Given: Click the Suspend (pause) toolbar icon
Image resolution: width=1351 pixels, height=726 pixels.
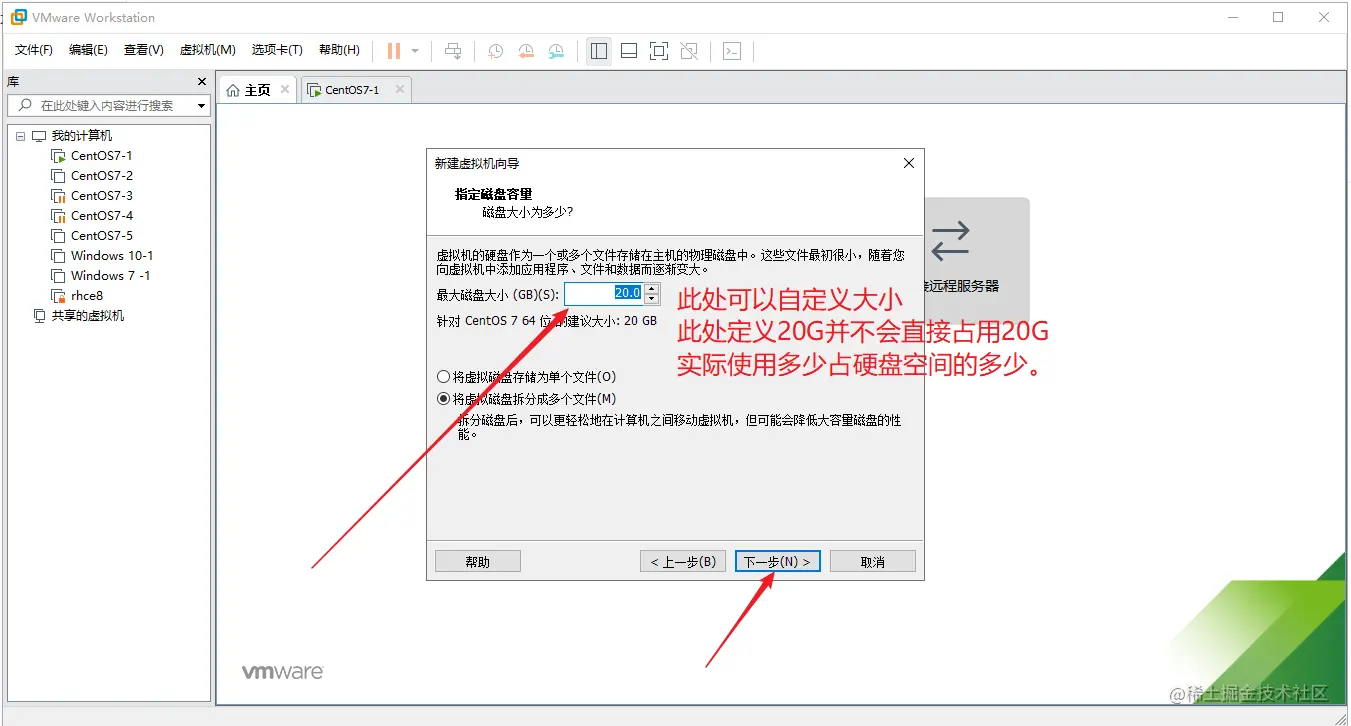Looking at the screenshot, I should pos(394,51).
